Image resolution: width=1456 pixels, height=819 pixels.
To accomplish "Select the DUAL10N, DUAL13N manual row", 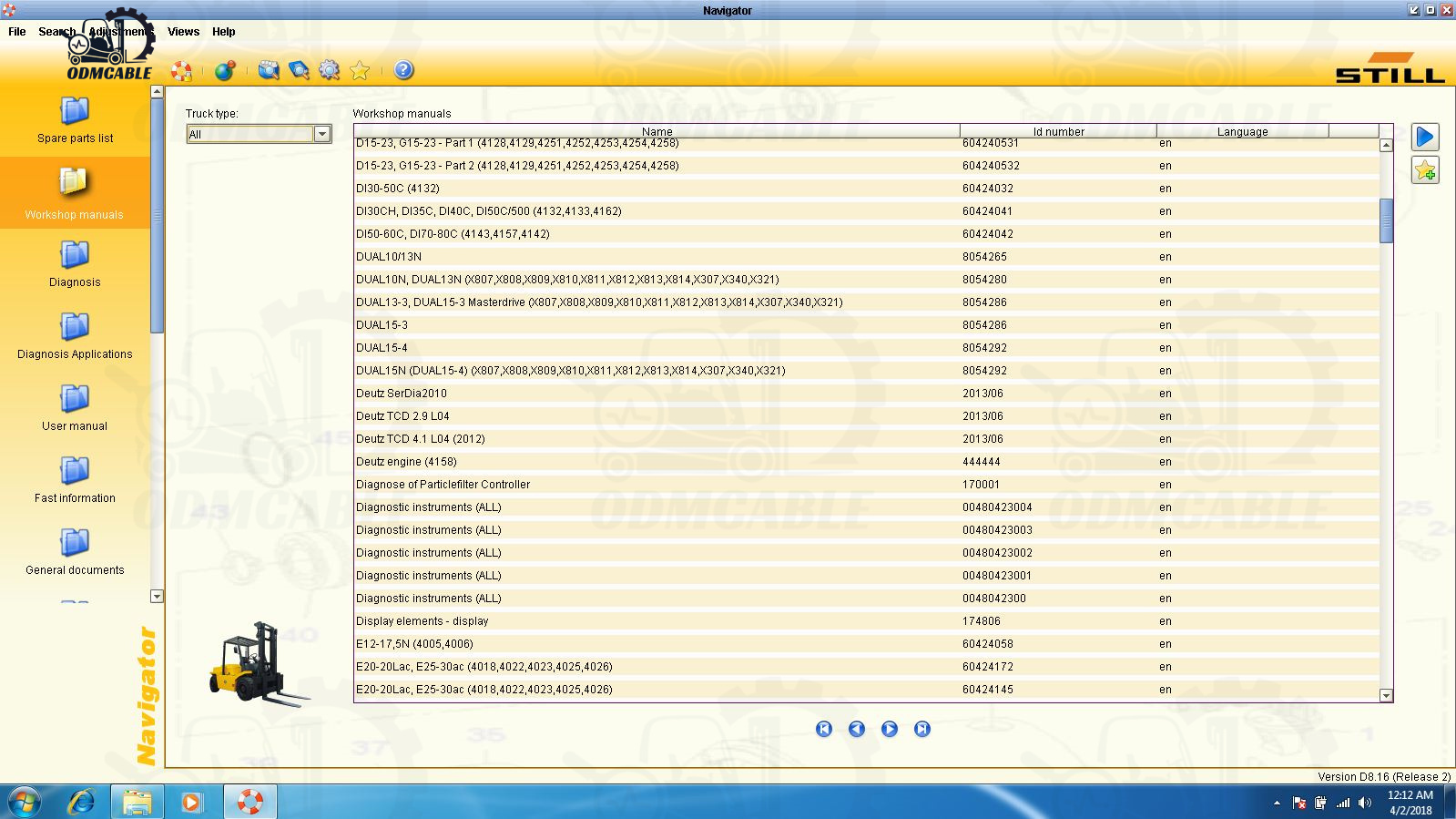I will click(x=867, y=280).
